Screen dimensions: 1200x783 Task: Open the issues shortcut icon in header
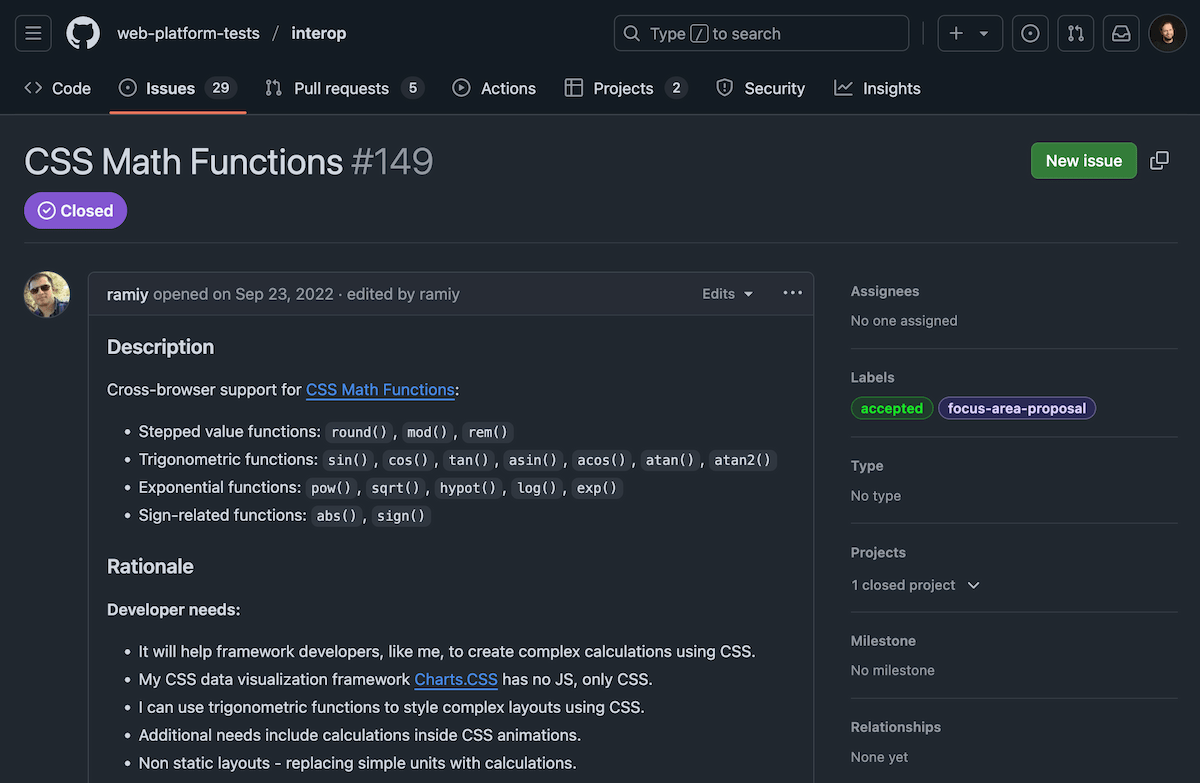(x=1030, y=33)
